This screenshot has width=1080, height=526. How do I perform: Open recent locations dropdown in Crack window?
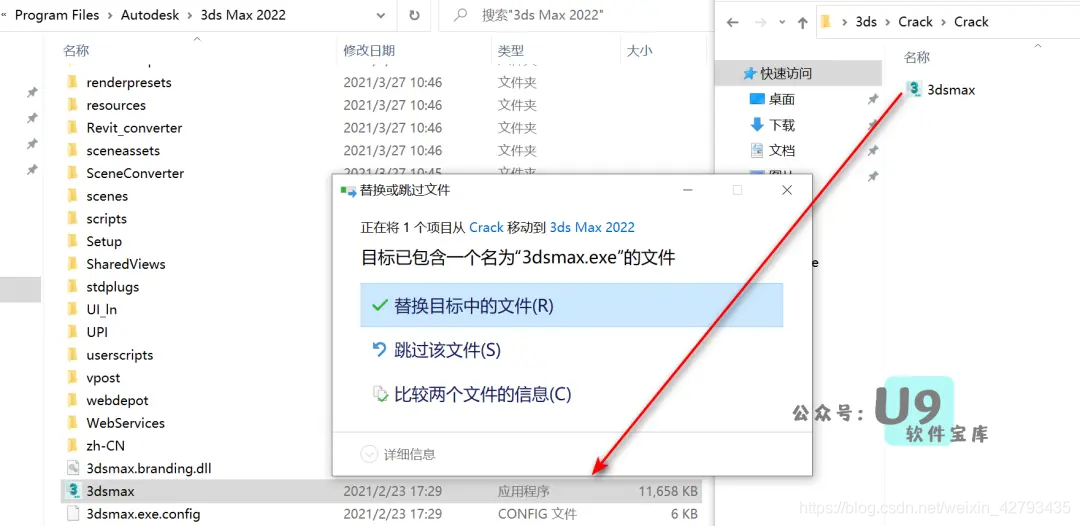[x=781, y=22]
